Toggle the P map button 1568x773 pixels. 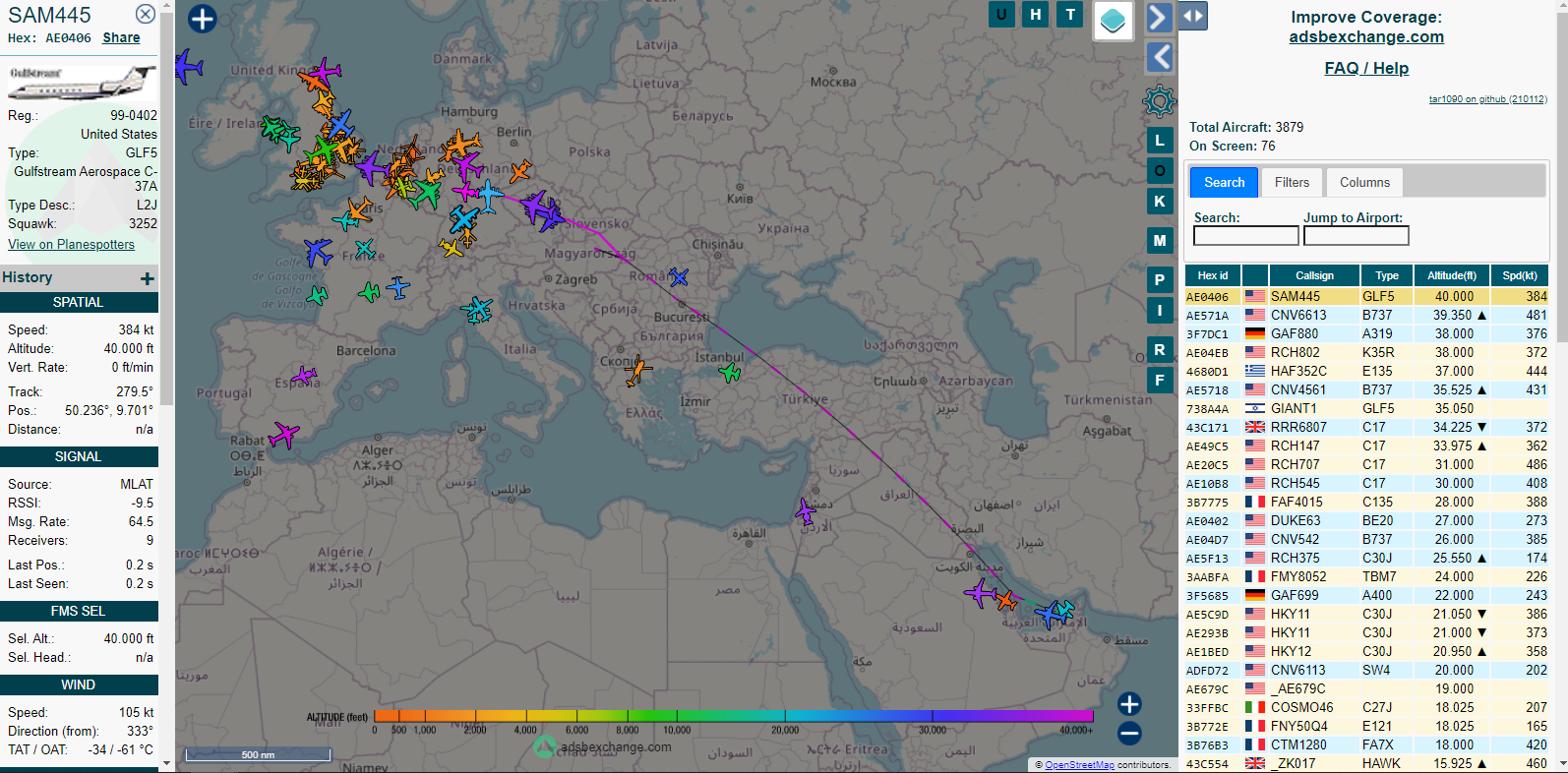1160,280
